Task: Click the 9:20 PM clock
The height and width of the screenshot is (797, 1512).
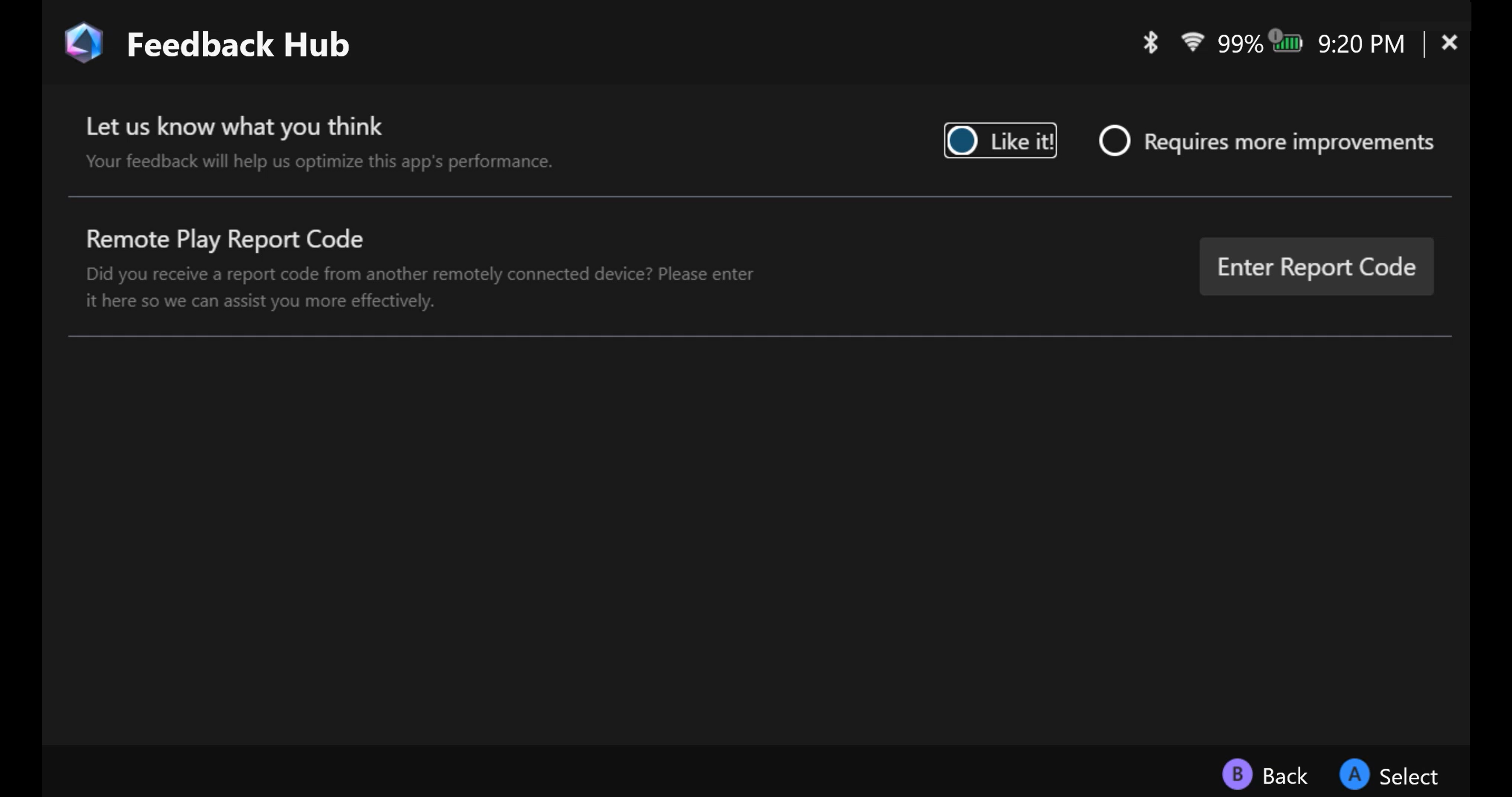Action: [1360, 44]
